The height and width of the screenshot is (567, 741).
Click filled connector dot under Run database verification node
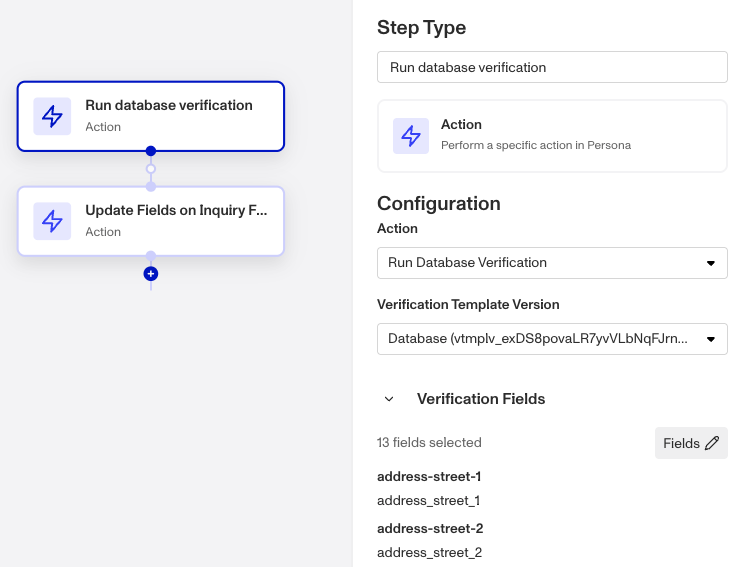tap(151, 151)
